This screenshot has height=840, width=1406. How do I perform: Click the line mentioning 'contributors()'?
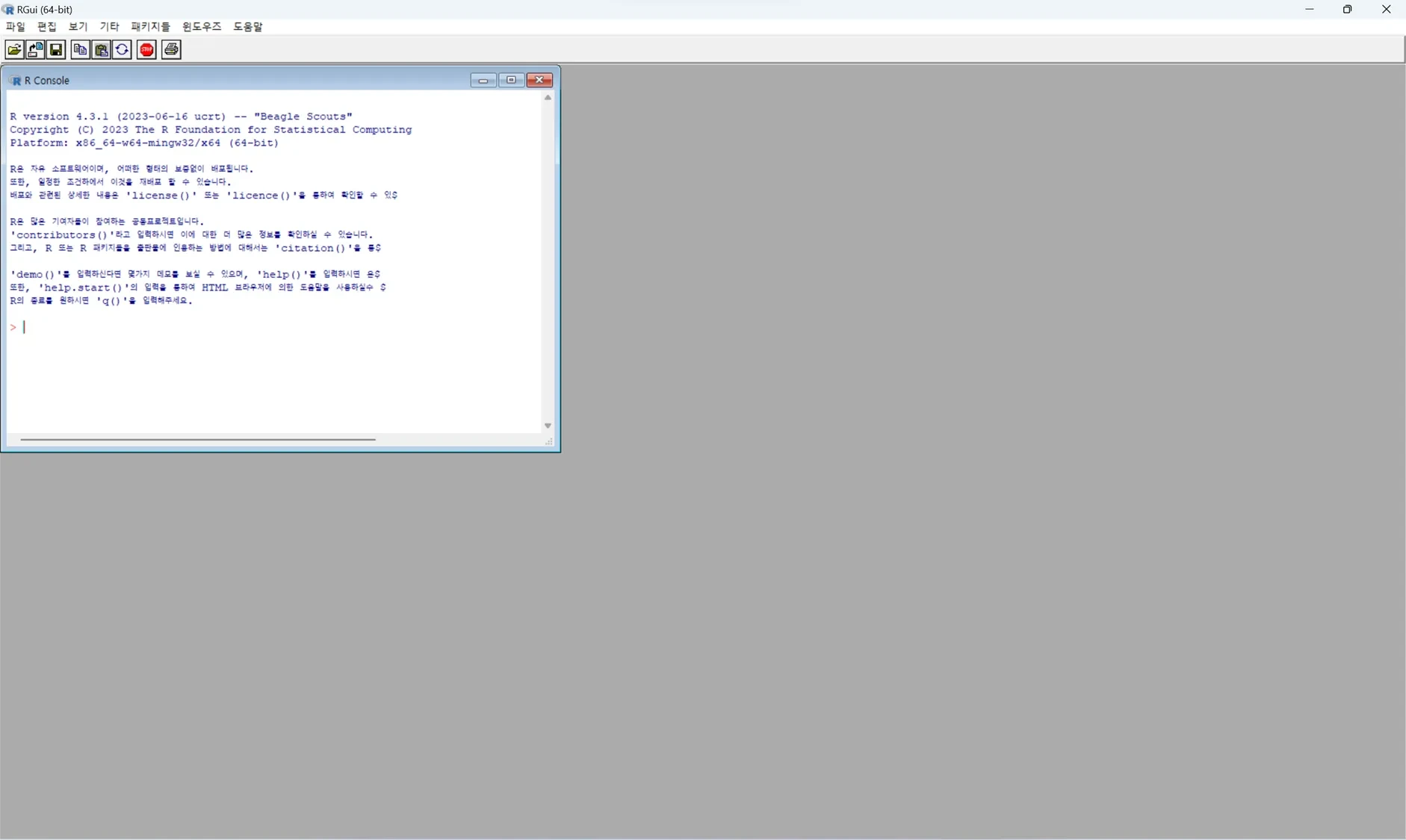191,235
